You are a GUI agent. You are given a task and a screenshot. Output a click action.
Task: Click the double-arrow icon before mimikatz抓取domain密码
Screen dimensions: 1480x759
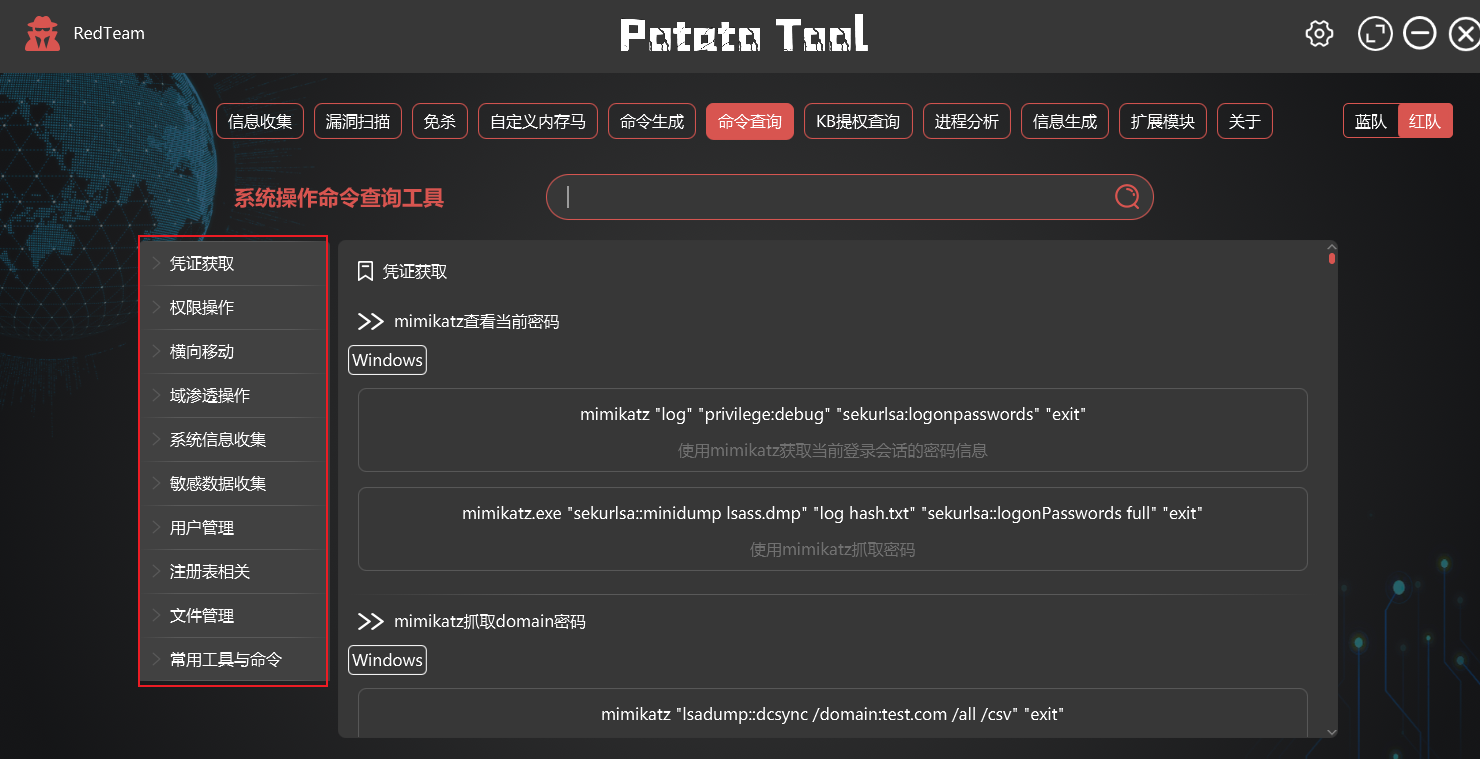click(371, 622)
